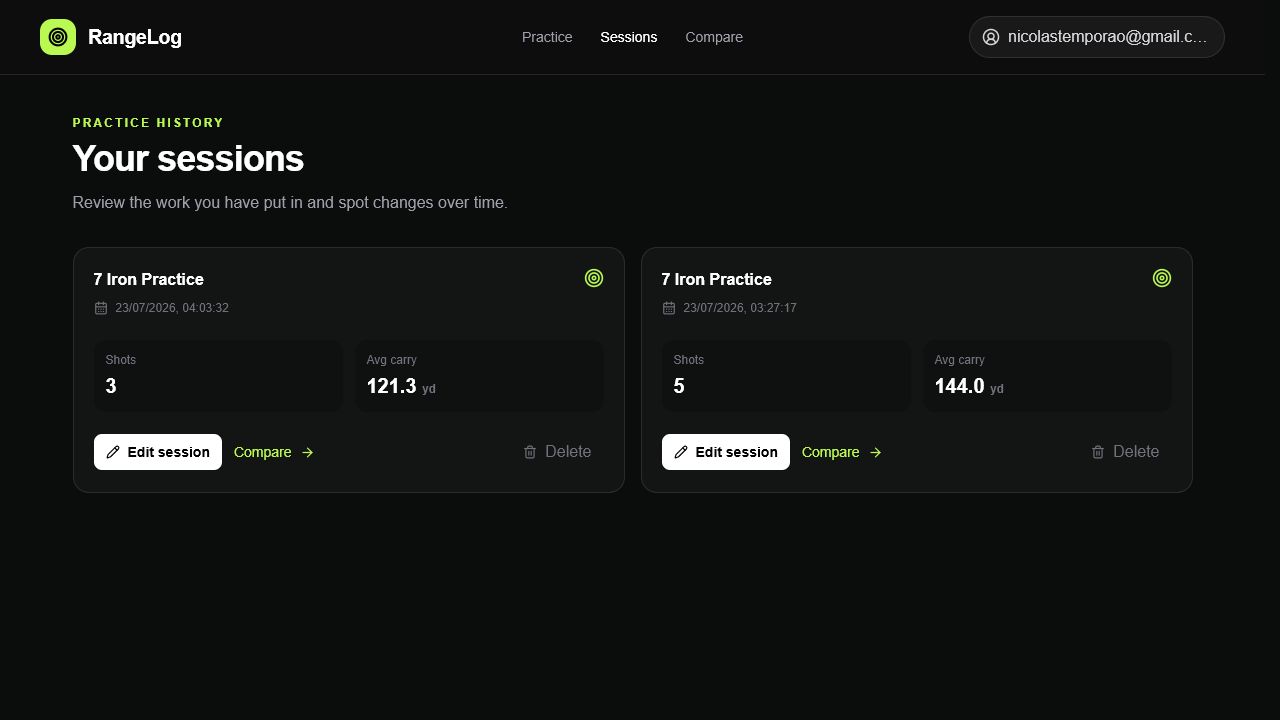
Task: Open the nicolastemporao account menu
Action: tap(1097, 37)
